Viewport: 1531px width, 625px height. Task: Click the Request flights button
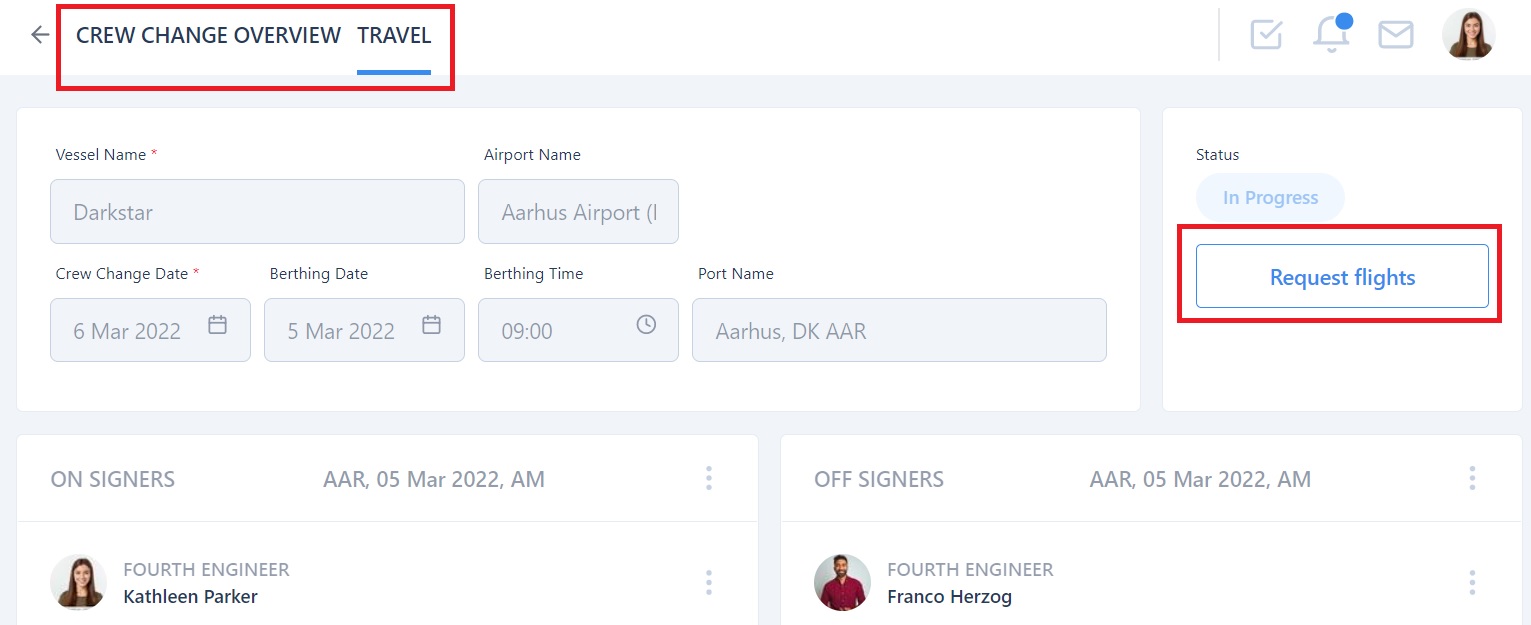(1342, 277)
